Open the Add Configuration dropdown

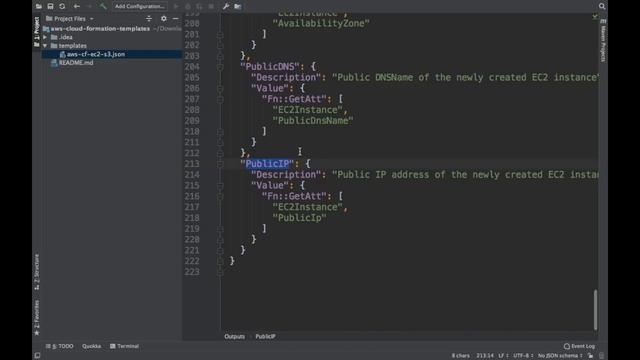140,6
